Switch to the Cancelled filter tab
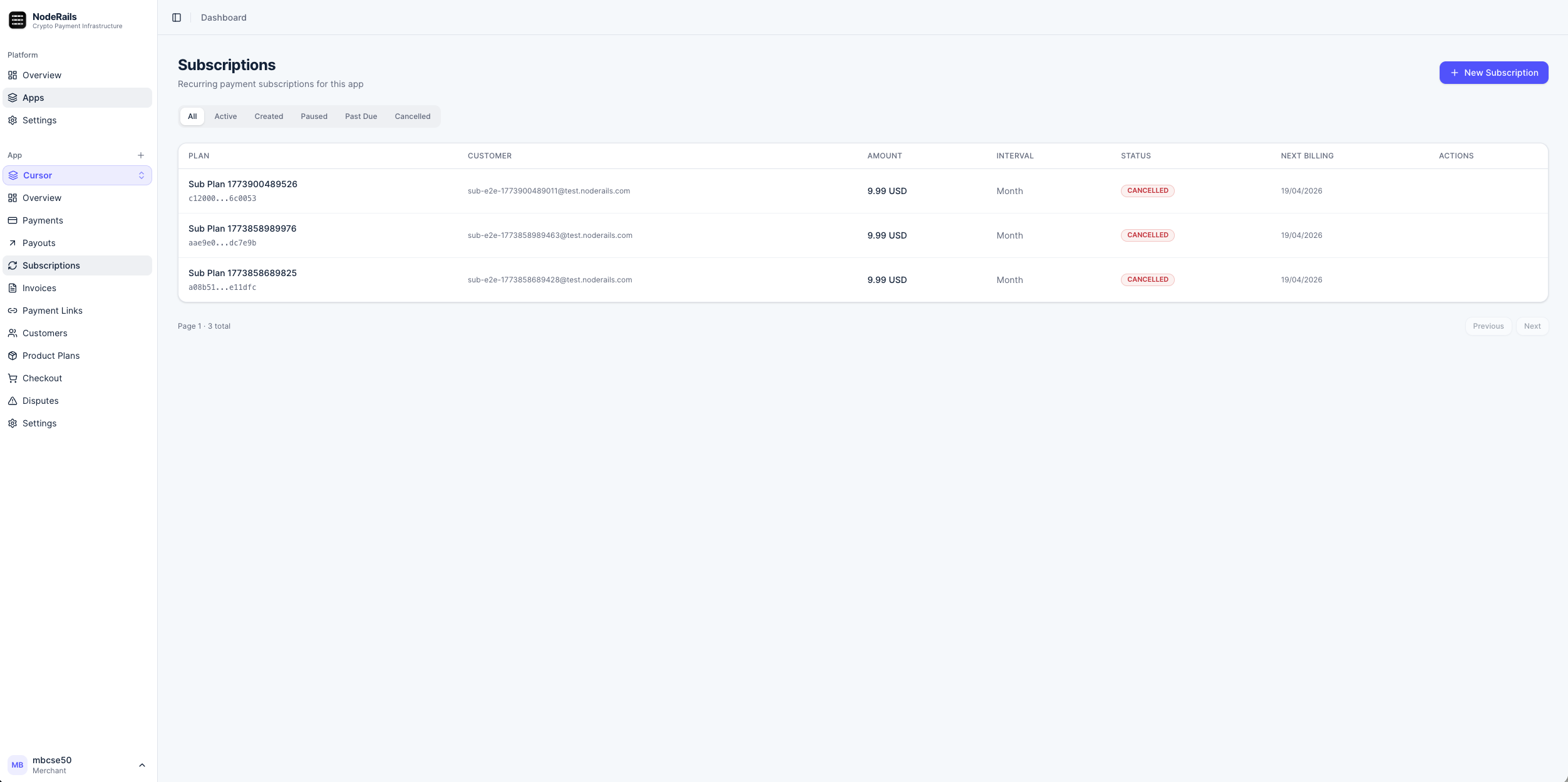The height and width of the screenshot is (782, 1568). (412, 116)
